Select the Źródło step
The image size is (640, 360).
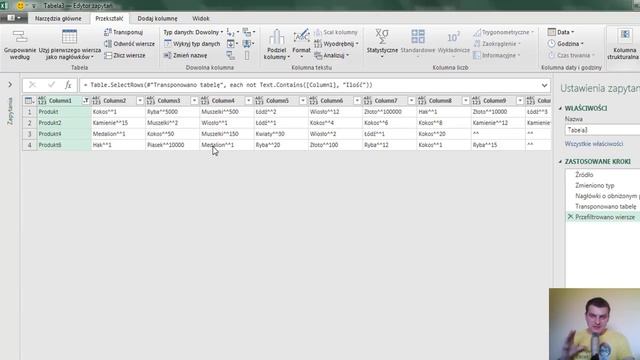point(584,174)
